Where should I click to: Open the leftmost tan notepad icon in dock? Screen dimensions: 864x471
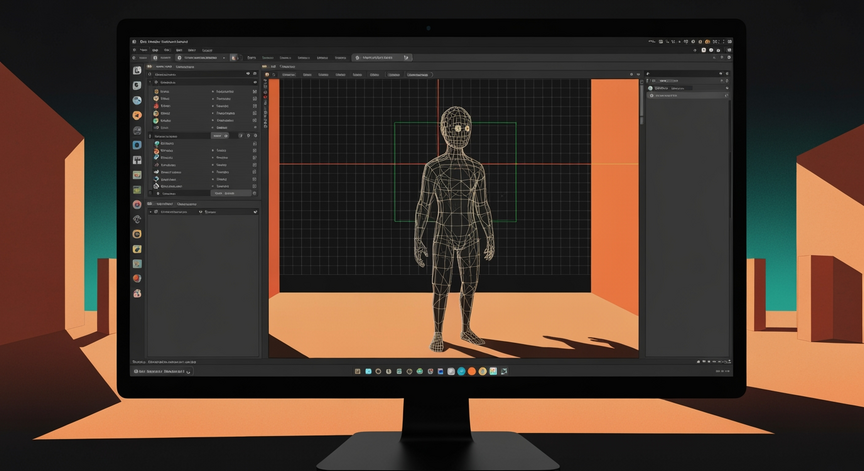point(358,371)
